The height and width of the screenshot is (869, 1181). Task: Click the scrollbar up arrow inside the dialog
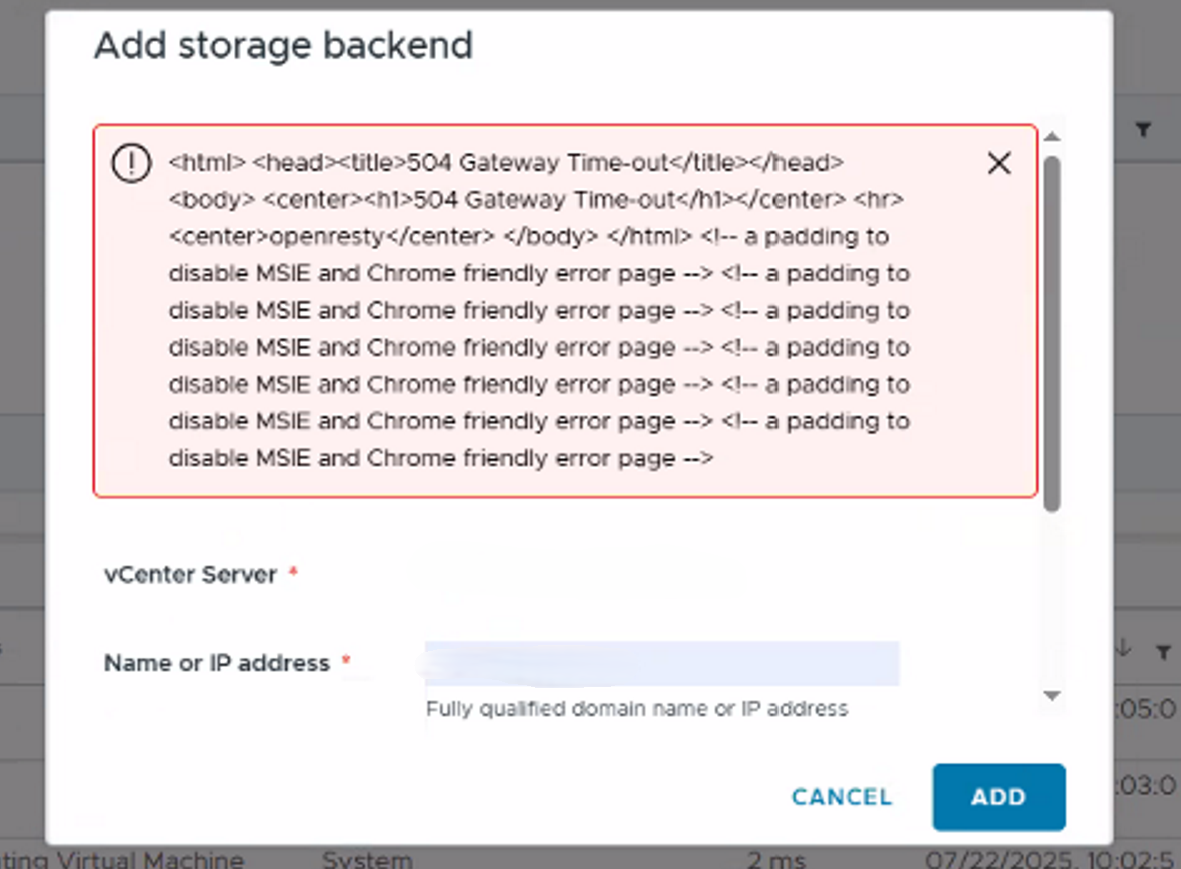click(1052, 137)
